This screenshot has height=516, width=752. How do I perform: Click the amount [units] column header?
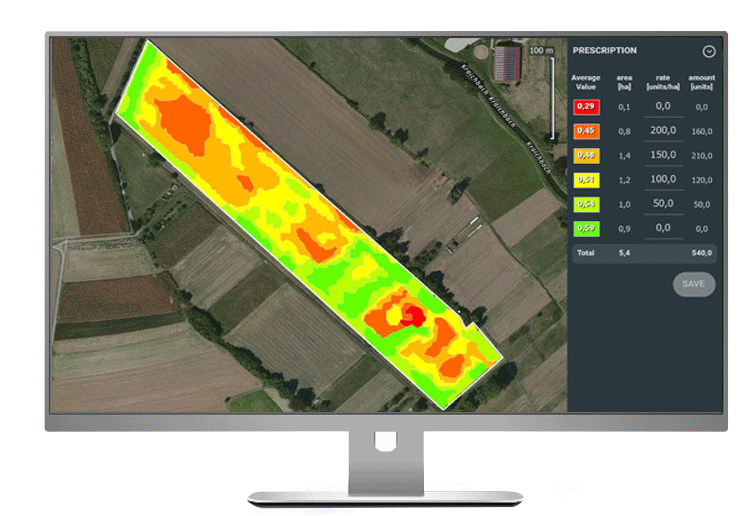coord(702,82)
